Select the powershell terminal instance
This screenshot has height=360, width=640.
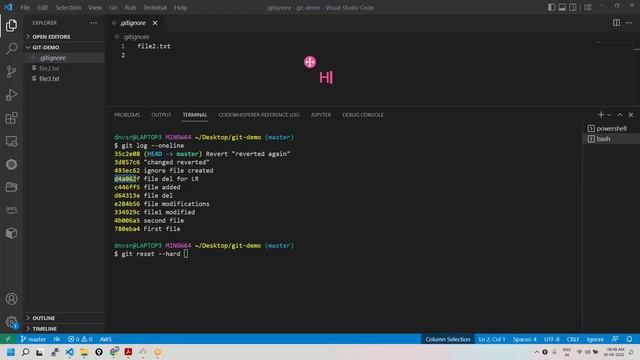coord(611,128)
